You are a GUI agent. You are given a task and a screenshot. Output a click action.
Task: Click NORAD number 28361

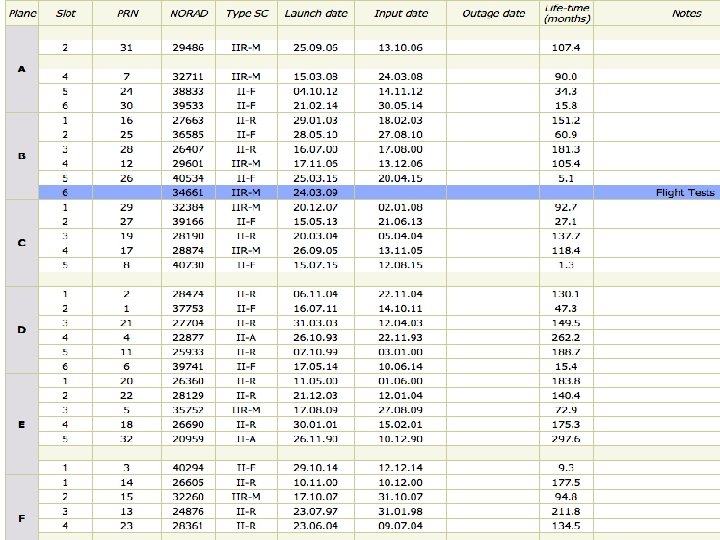point(188,525)
